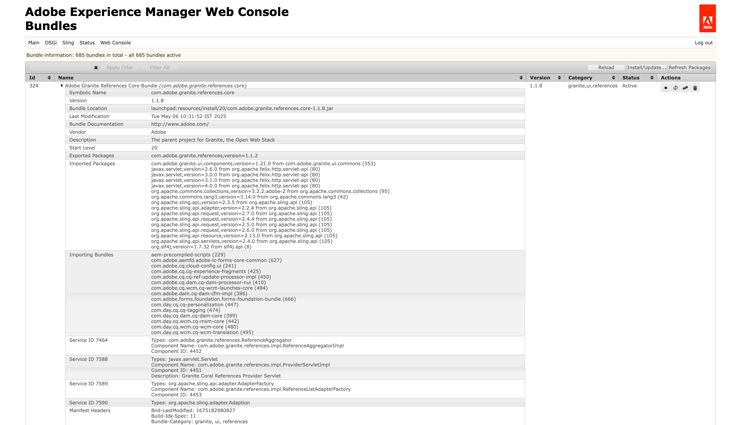The image size is (750, 425).
Task: Open Service ID 7590 link
Action: click(88, 403)
